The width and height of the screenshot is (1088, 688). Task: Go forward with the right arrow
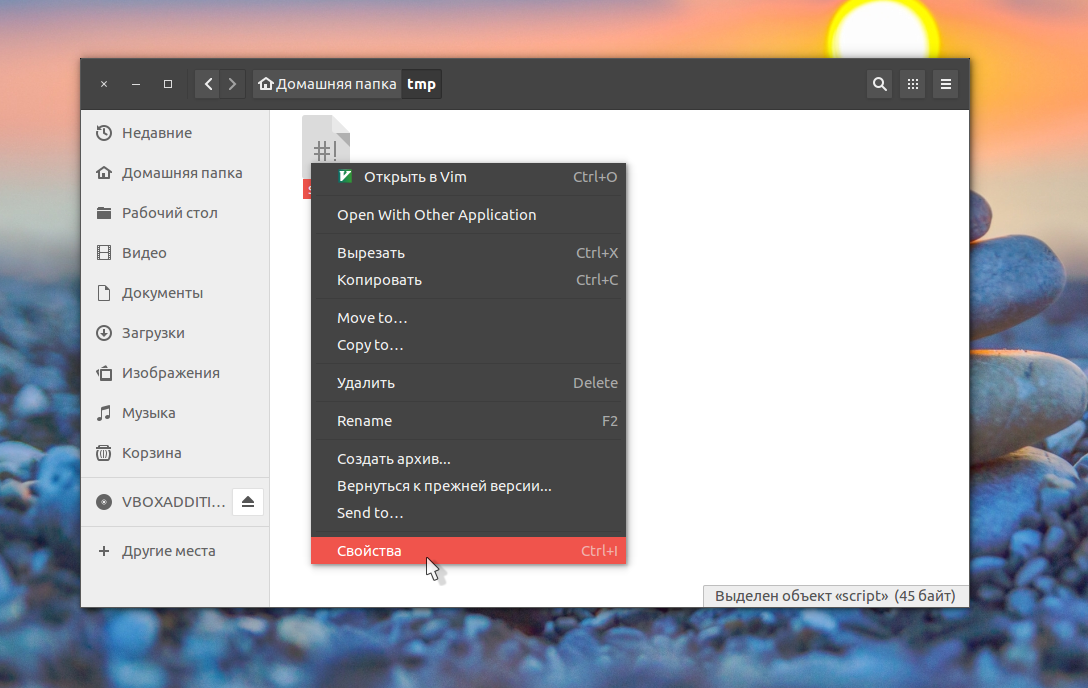click(x=232, y=84)
